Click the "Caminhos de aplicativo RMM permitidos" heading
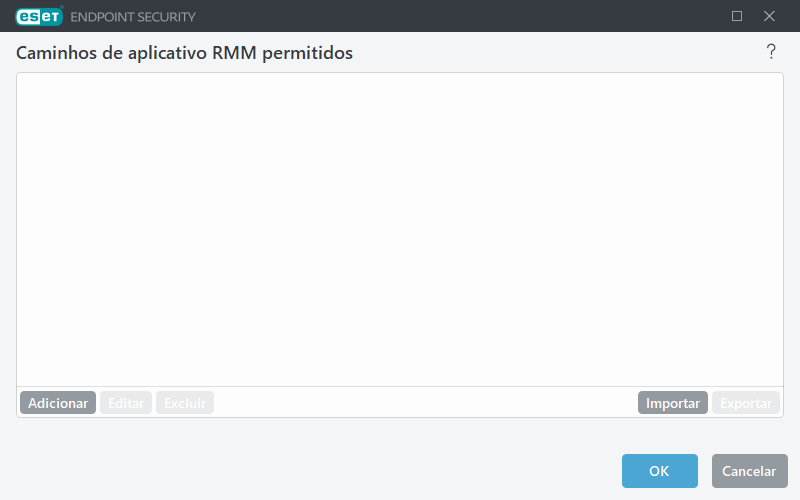 point(184,53)
